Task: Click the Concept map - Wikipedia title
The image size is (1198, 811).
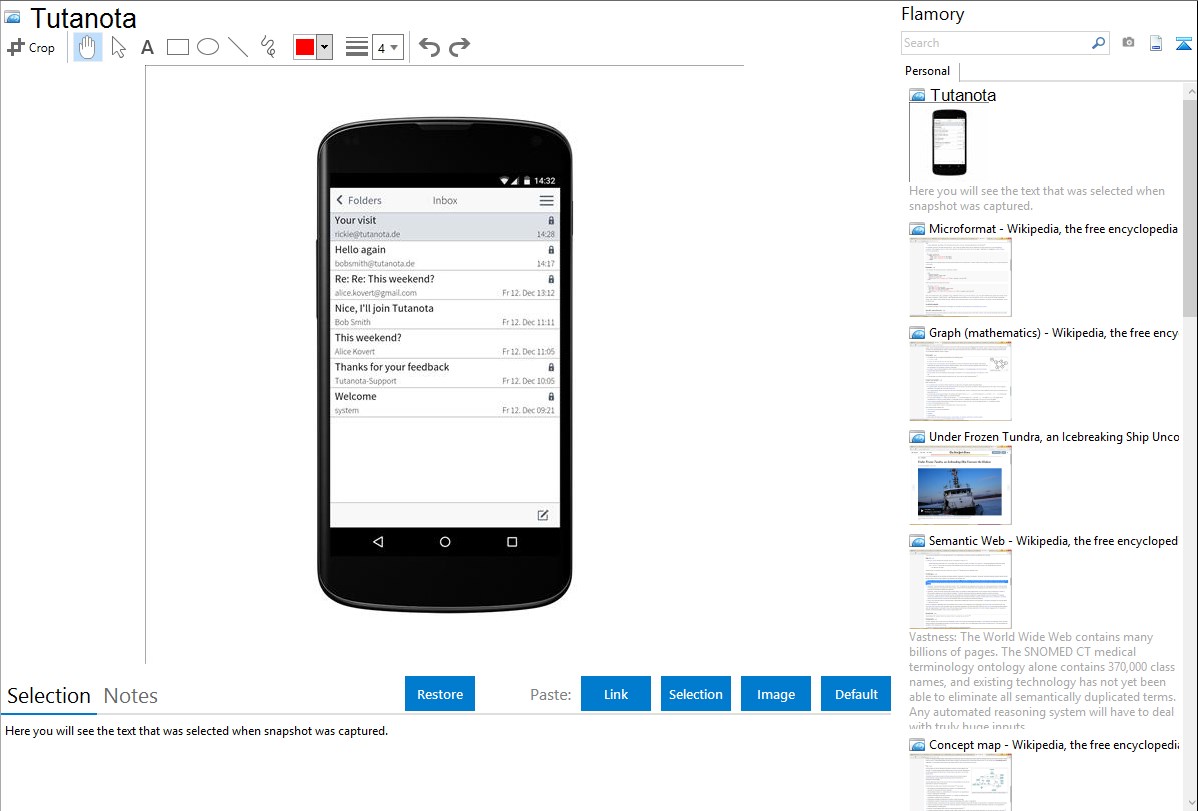Action: pyautogui.click(x=1054, y=744)
